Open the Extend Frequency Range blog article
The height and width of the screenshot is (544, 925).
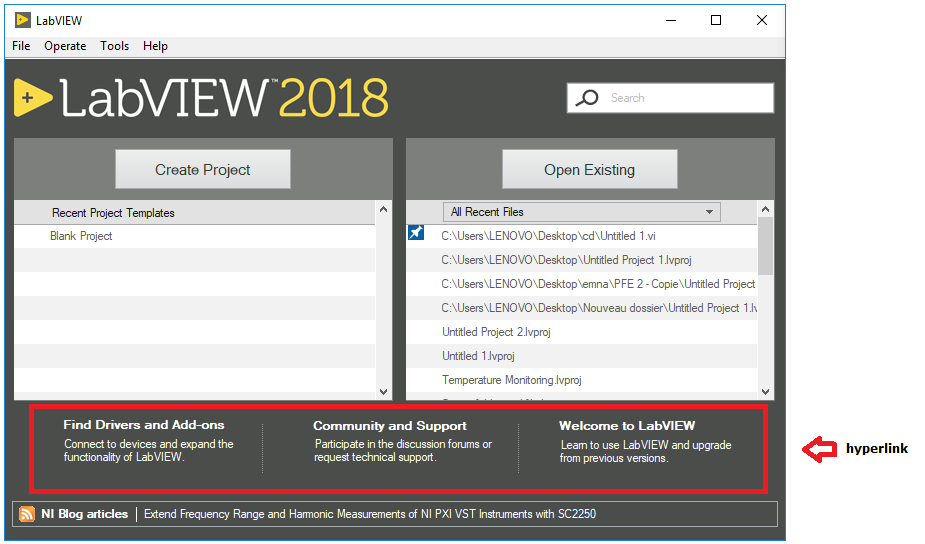[x=370, y=514]
